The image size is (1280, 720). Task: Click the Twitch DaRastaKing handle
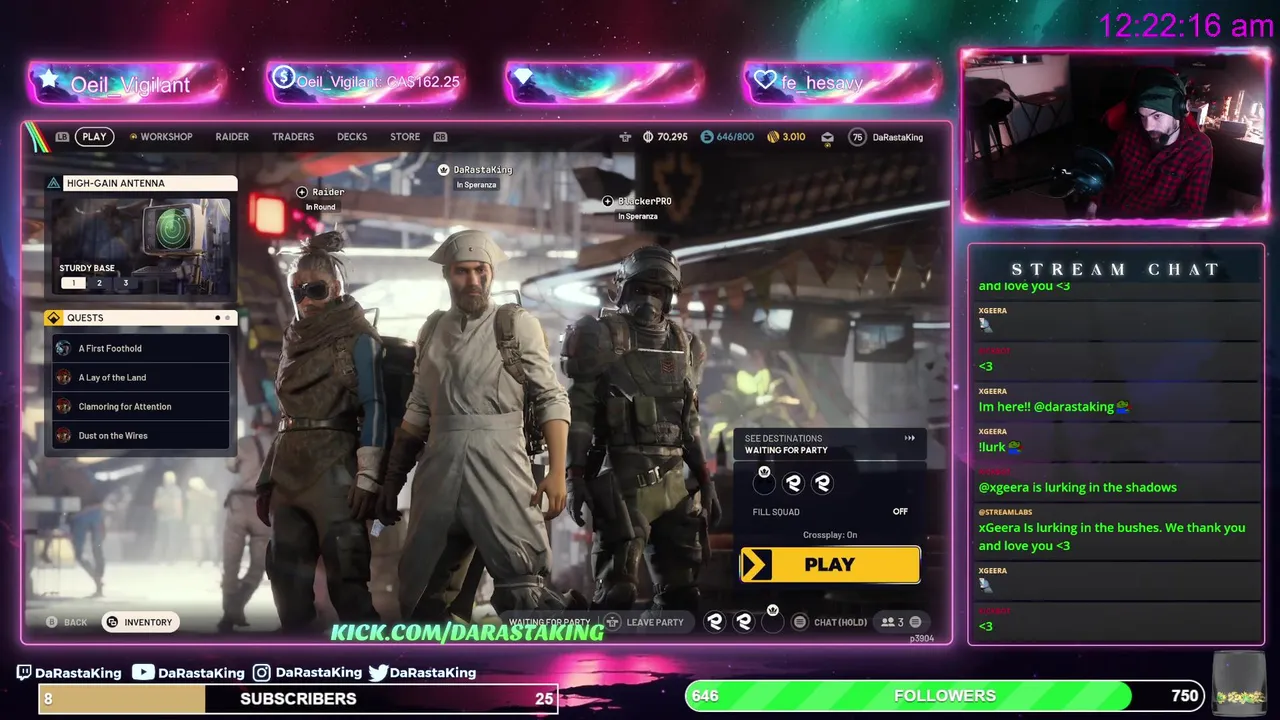click(69, 673)
